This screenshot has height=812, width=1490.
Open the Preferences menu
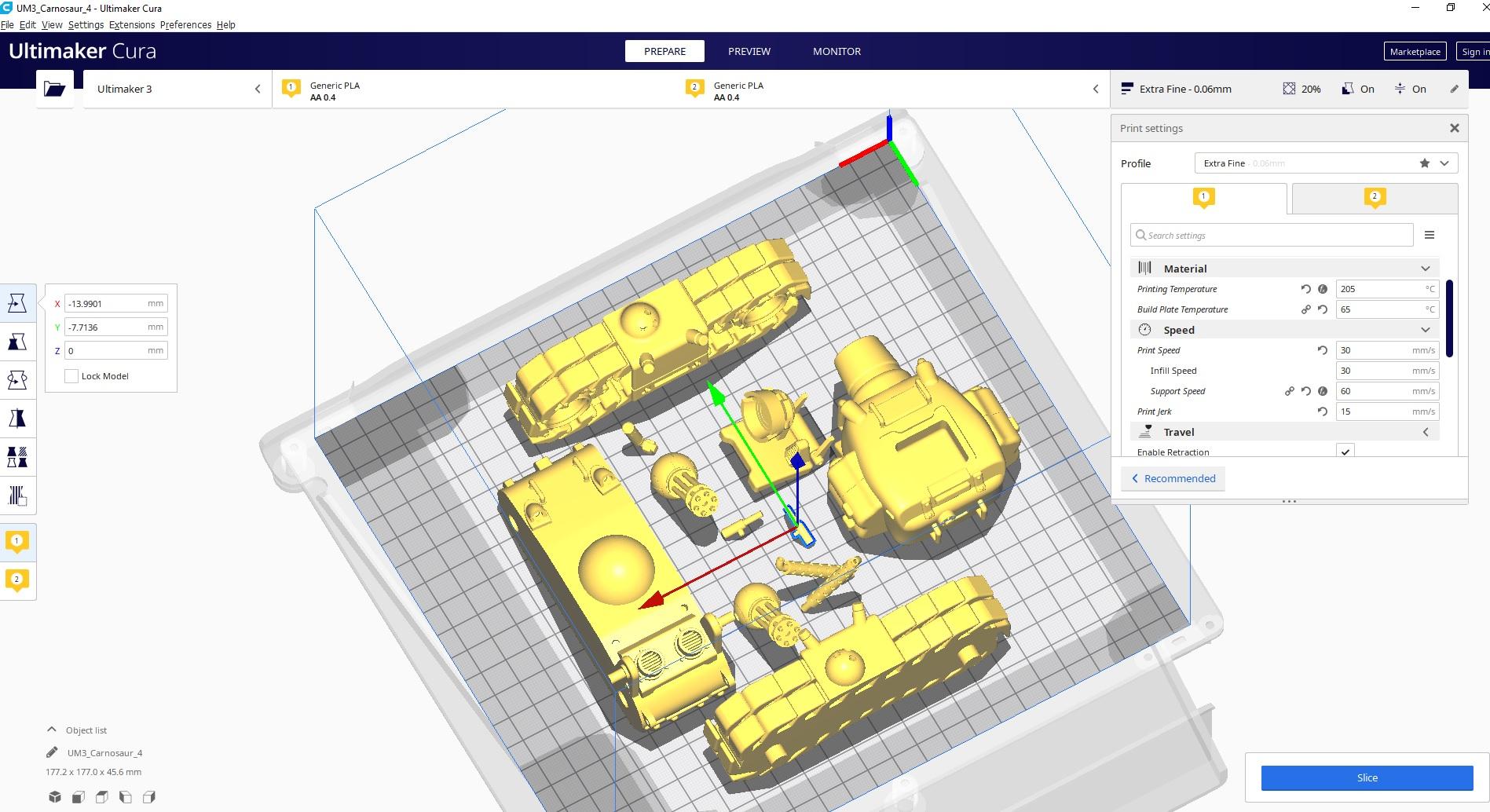[185, 24]
